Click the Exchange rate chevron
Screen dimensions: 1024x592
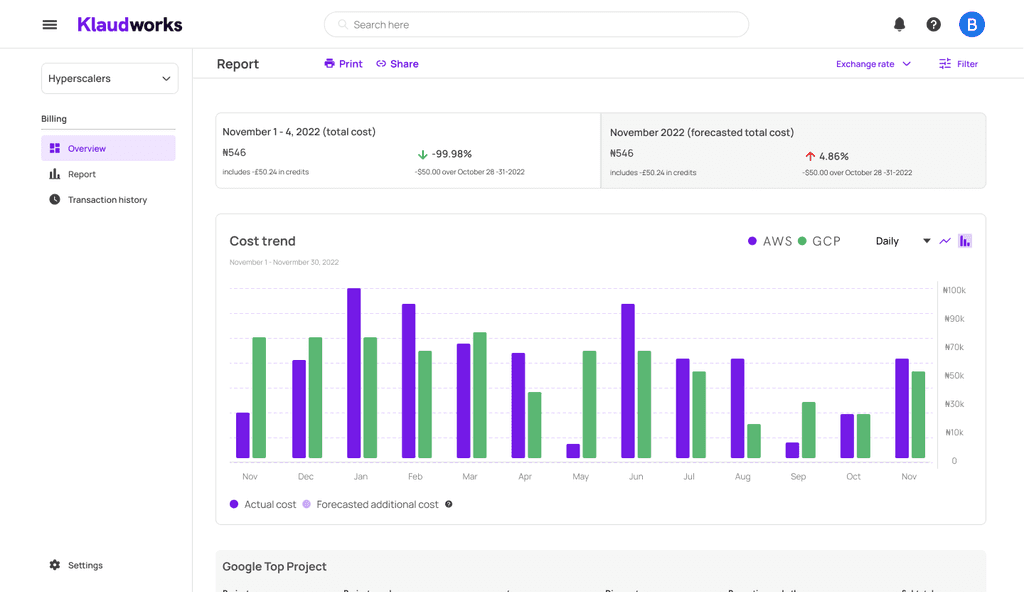(906, 63)
